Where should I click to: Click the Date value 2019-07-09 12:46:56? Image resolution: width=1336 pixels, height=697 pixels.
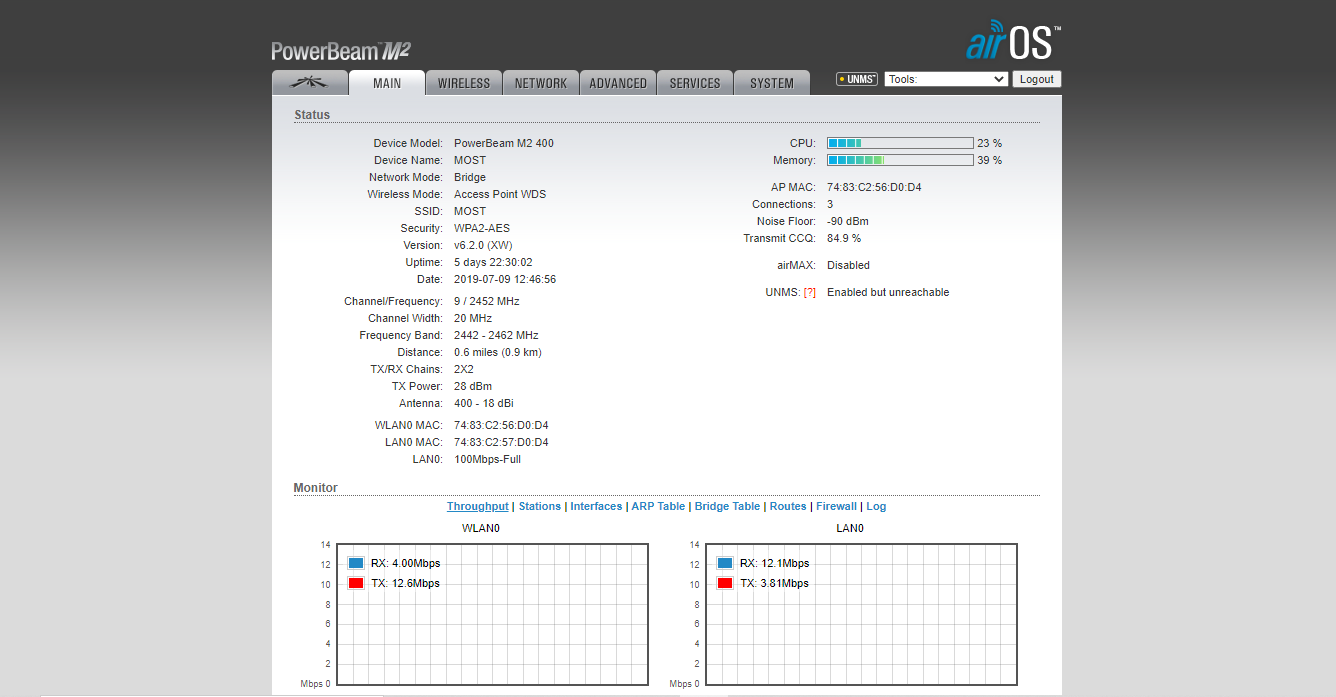click(505, 279)
